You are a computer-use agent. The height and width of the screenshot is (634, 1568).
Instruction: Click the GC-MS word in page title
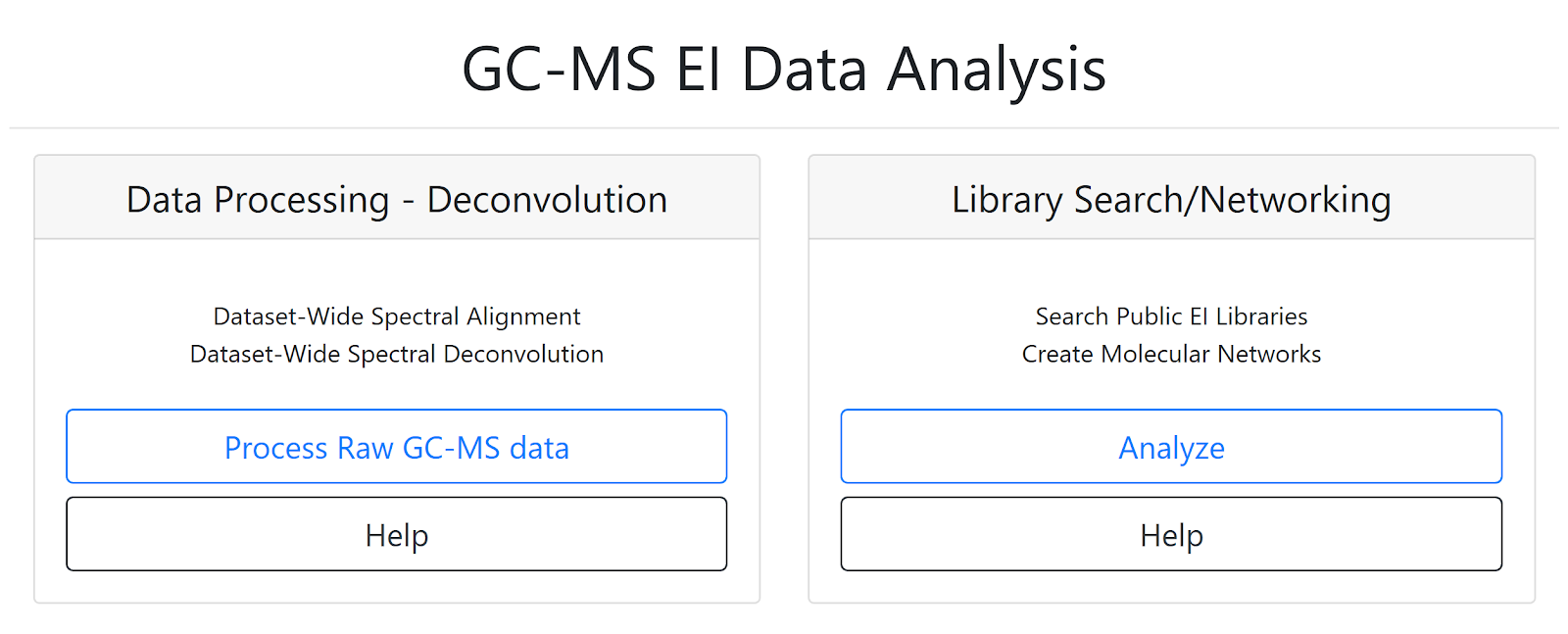pyautogui.click(x=559, y=70)
